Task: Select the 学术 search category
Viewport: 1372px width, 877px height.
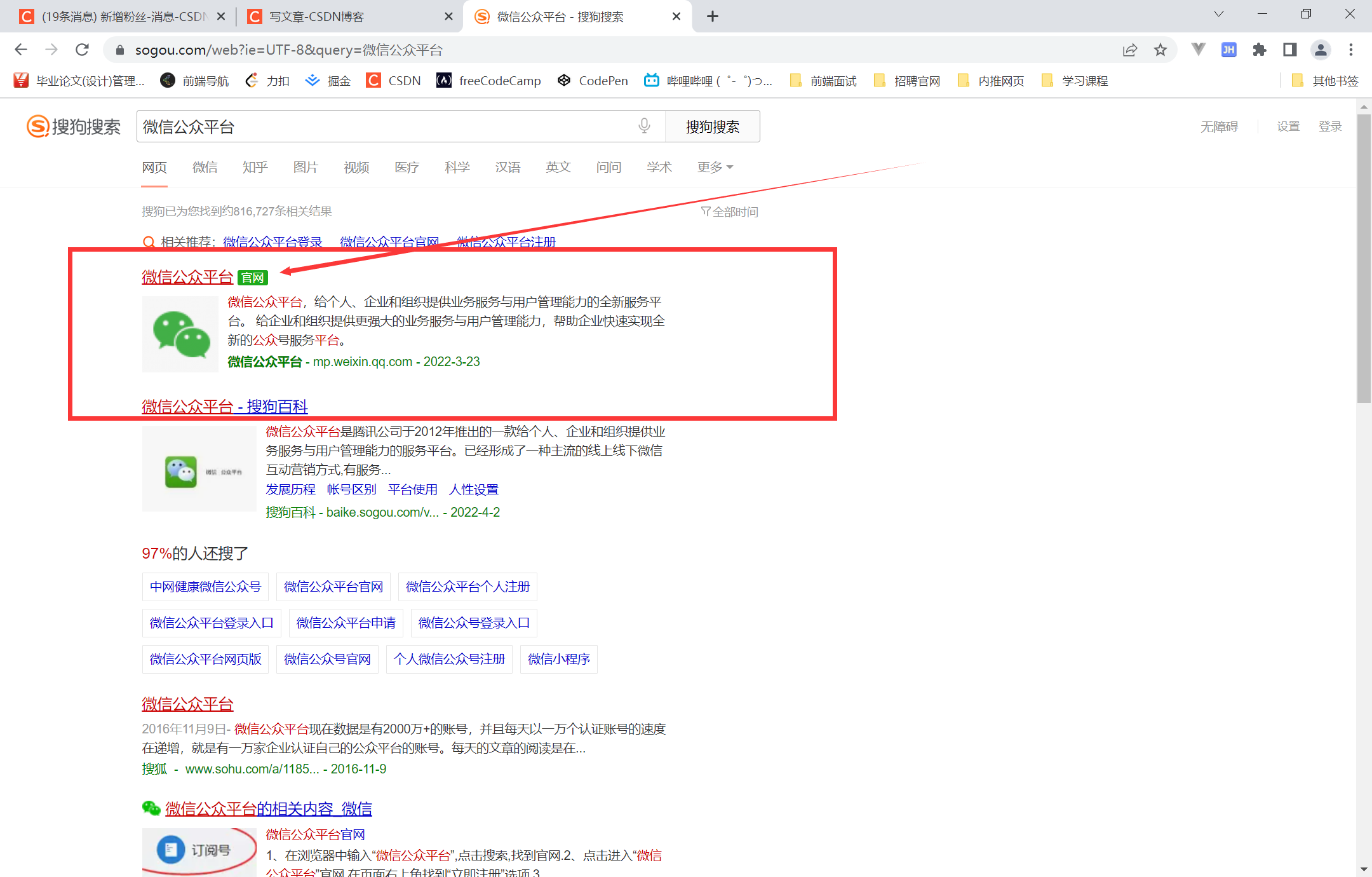Action: pos(659,167)
